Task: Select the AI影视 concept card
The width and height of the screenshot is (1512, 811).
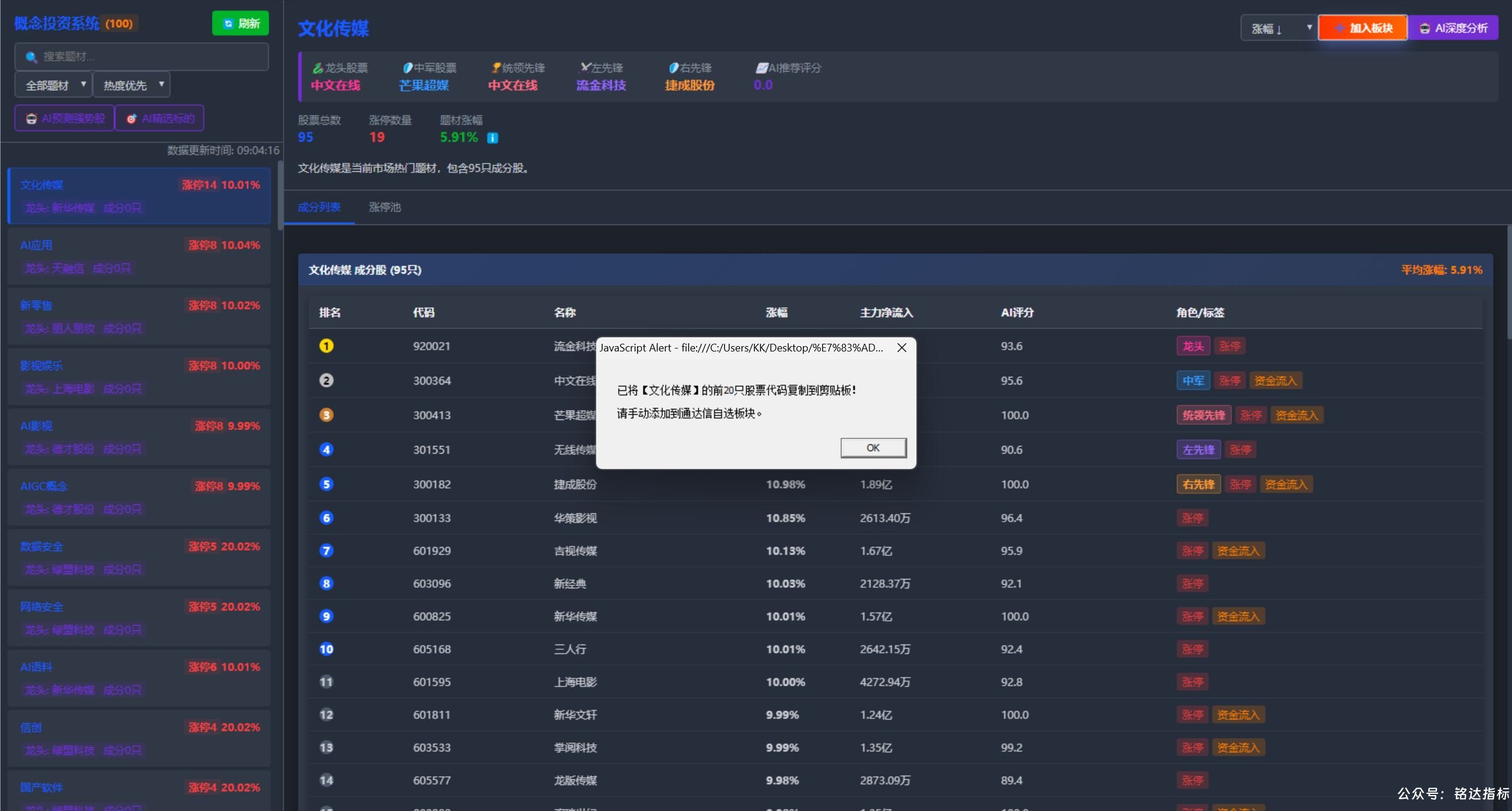Action: coord(139,437)
